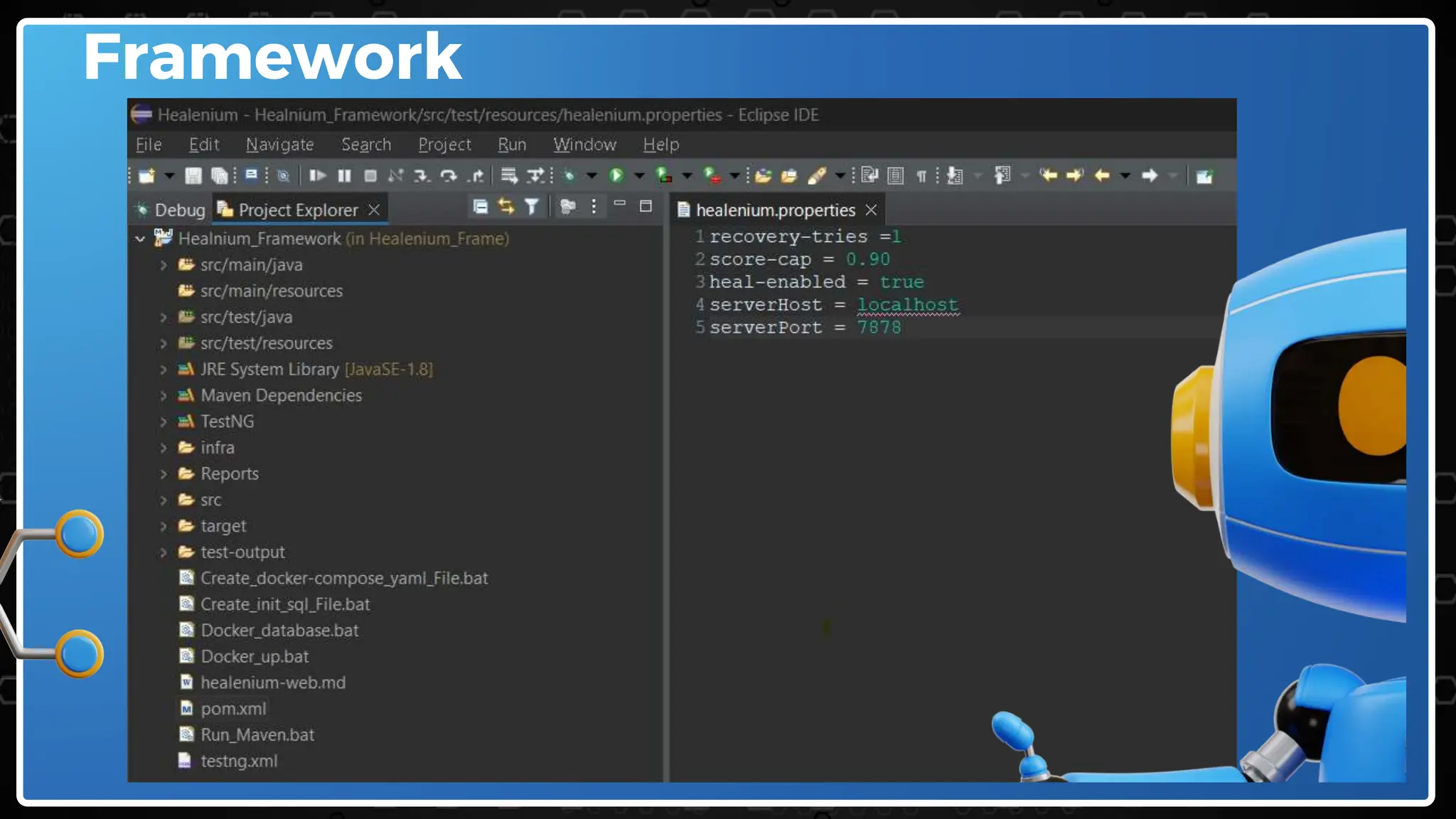Expand the src/test/resources folder
Viewport: 1456px width, 819px height.
click(x=164, y=343)
